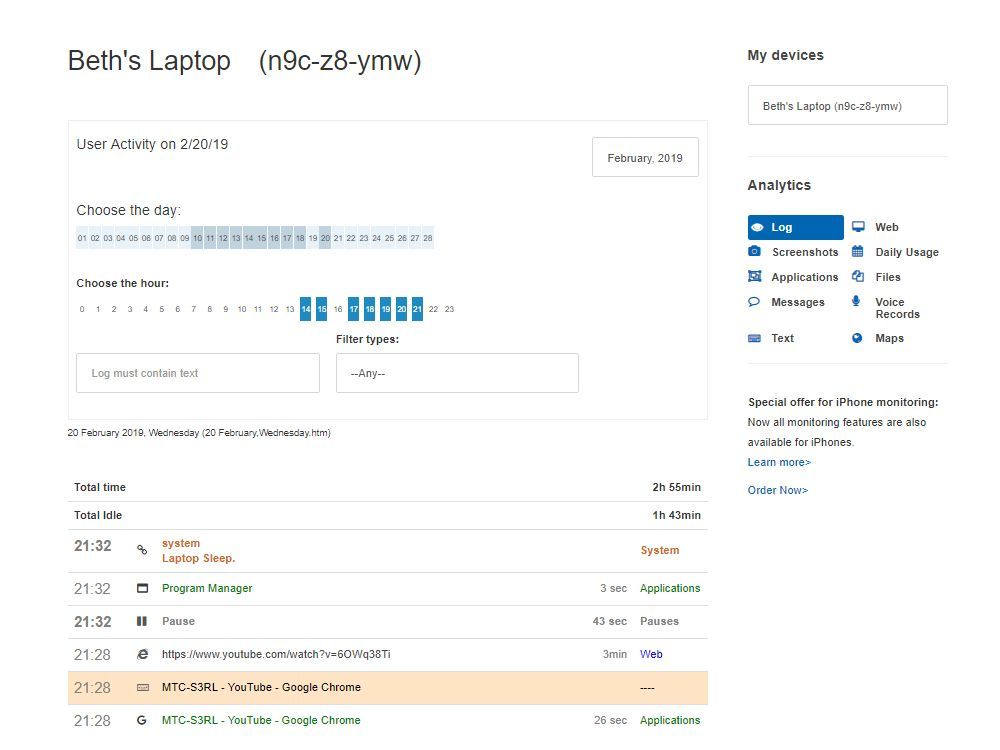Click the Program Manager log entry

coord(207,588)
